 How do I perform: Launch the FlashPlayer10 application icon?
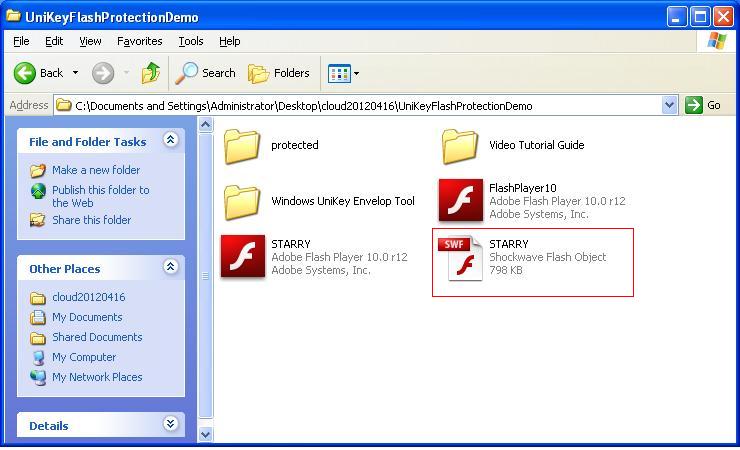tap(460, 201)
